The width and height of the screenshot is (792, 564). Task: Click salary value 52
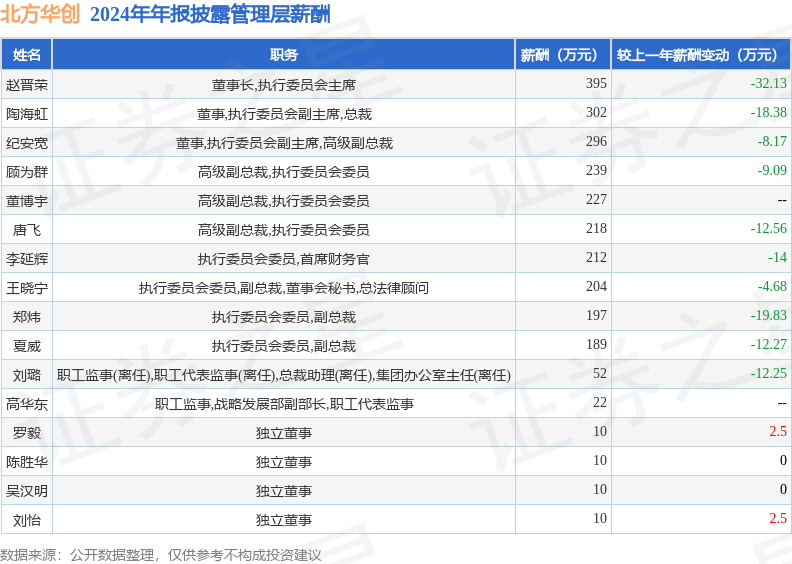point(600,374)
